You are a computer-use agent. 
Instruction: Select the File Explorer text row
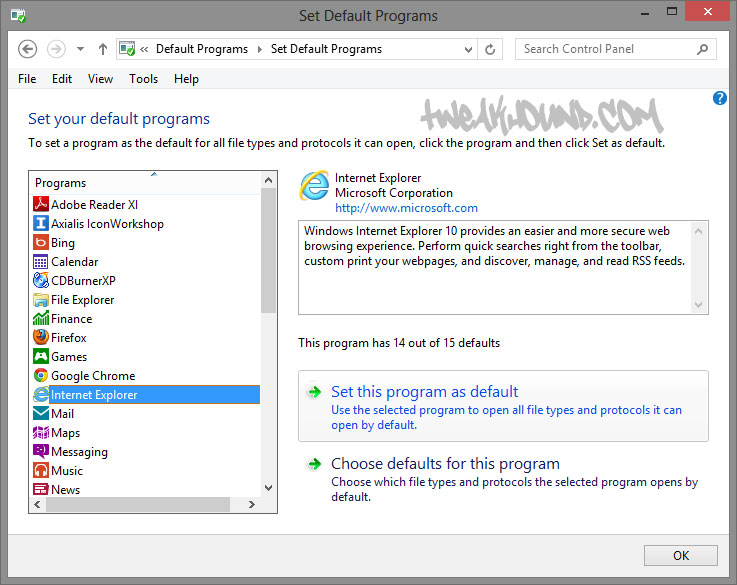point(83,299)
